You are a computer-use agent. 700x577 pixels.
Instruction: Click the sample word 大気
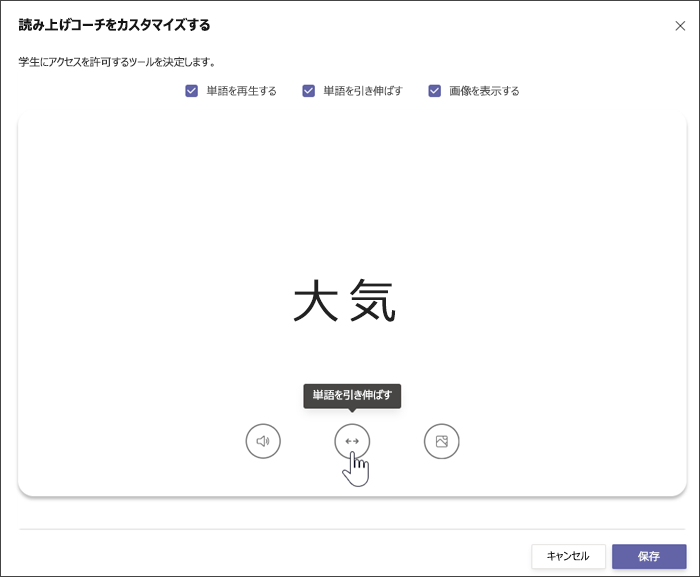(344, 301)
